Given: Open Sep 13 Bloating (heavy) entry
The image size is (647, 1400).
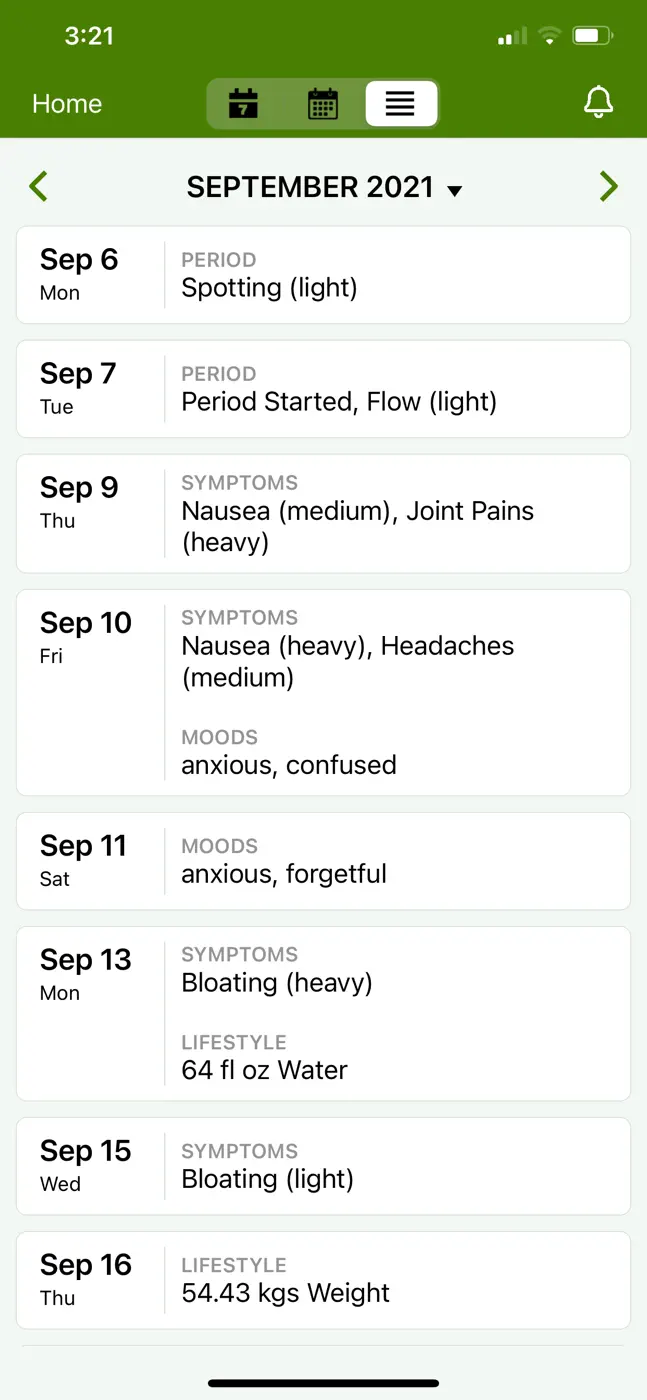Looking at the screenshot, I should [x=277, y=983].
